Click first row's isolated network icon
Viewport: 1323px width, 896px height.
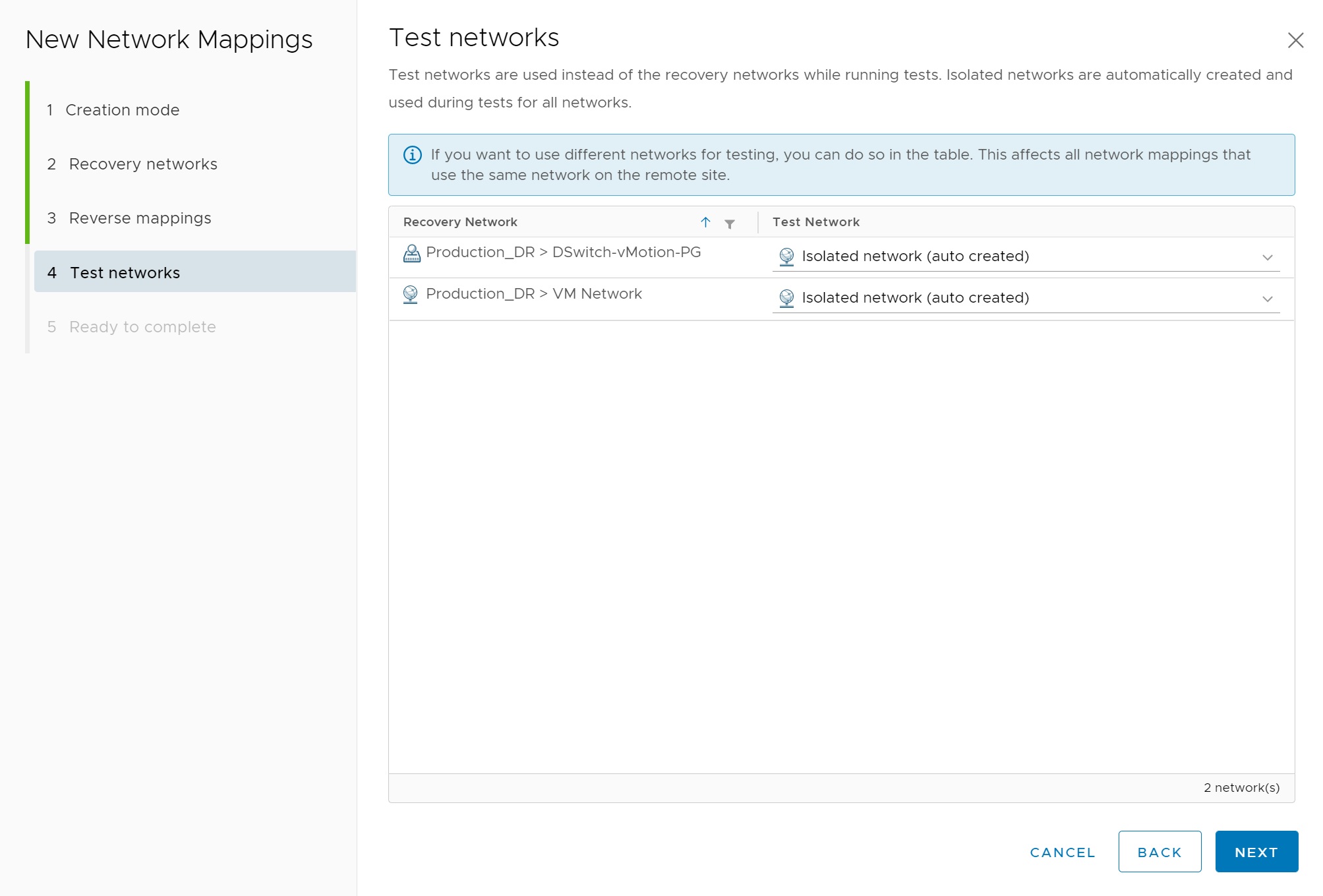point(786,256)
